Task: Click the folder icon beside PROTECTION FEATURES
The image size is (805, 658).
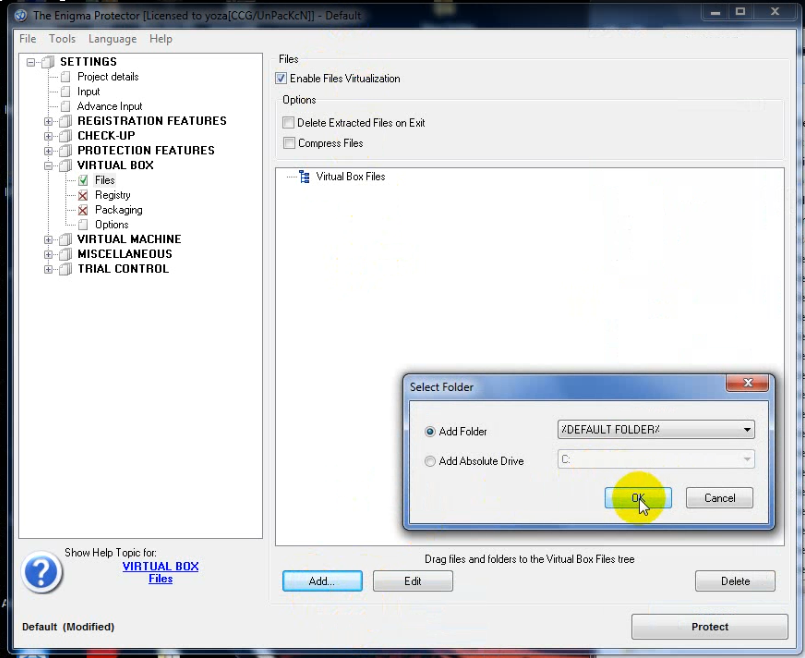Action: (66, 151)
